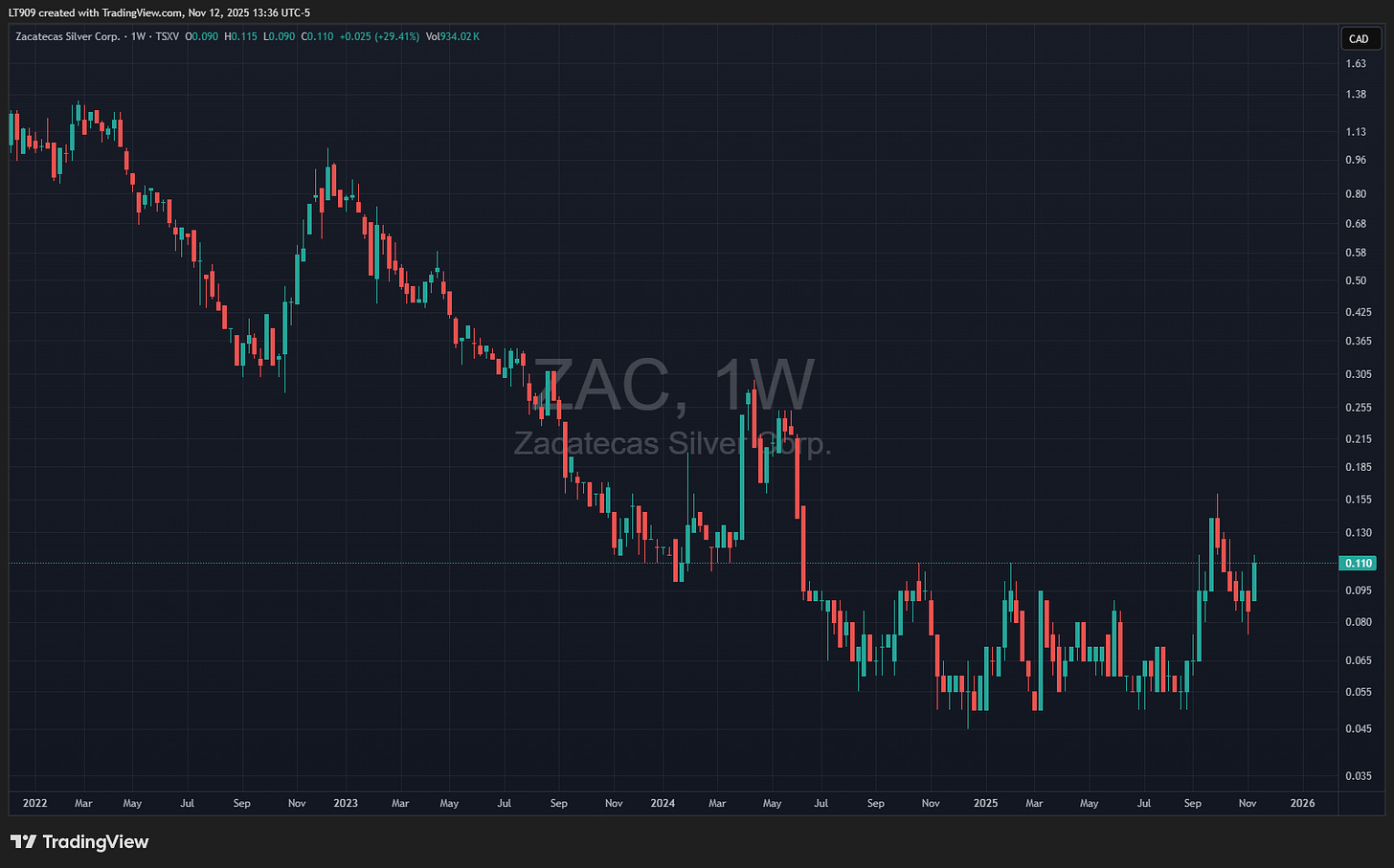Viewport: 1394px width, 868px height.
Task: Click the 2022 year label on time axis
Action: click(34, 803)
